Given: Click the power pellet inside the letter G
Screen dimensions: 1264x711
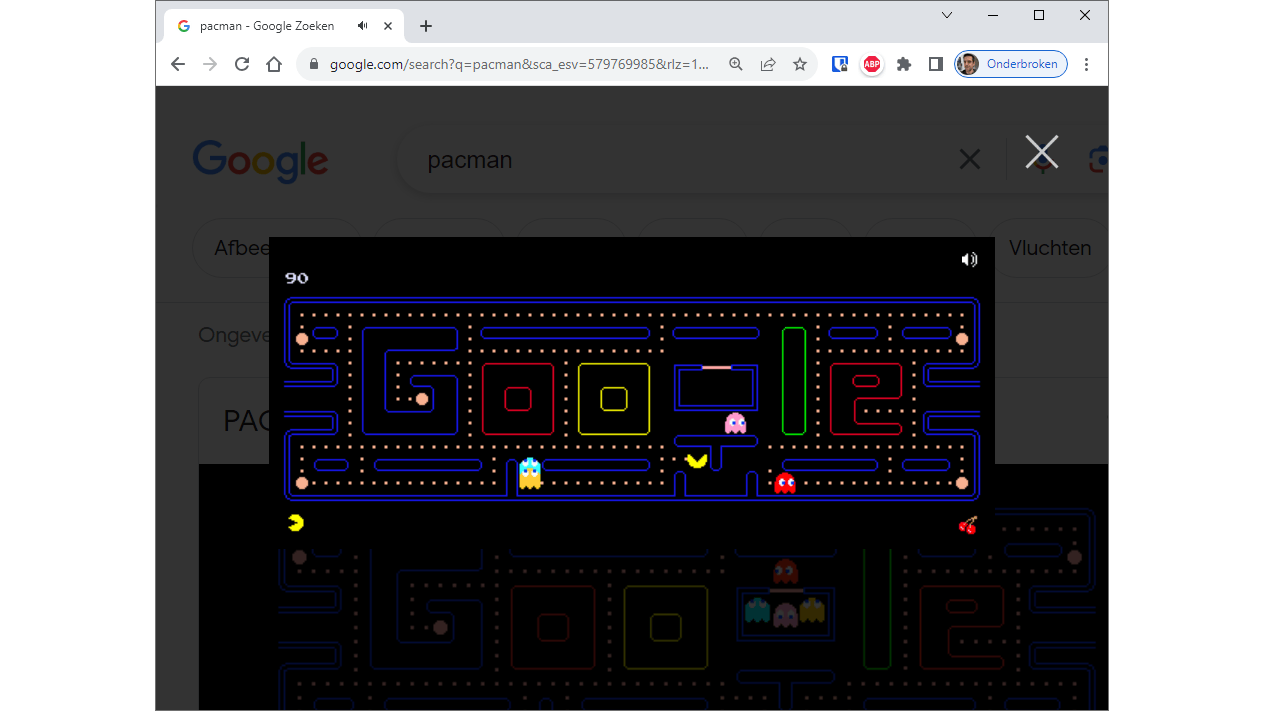Looking at the screenshot, I should 422,399.
